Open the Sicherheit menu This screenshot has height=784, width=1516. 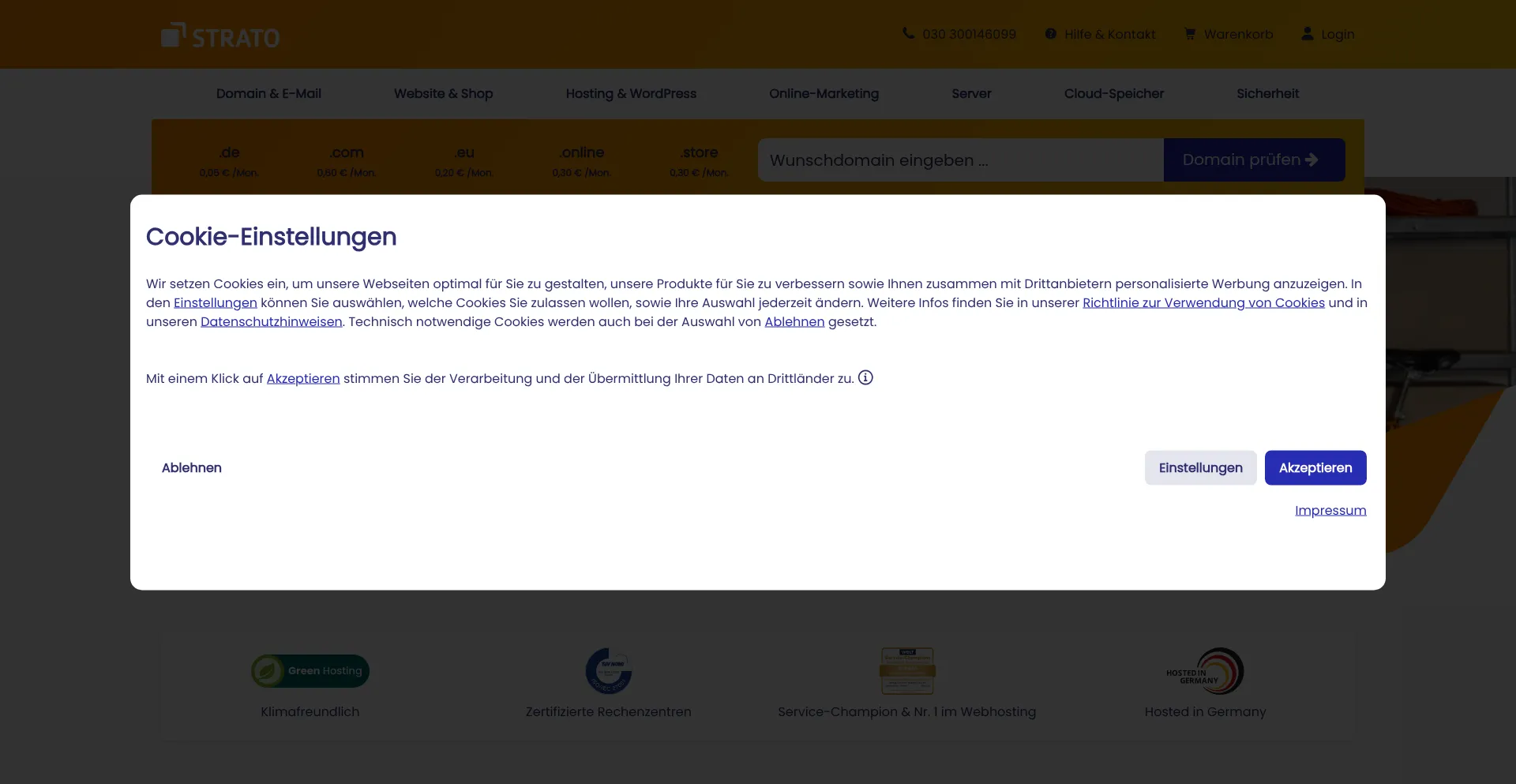coord(1268,94)
